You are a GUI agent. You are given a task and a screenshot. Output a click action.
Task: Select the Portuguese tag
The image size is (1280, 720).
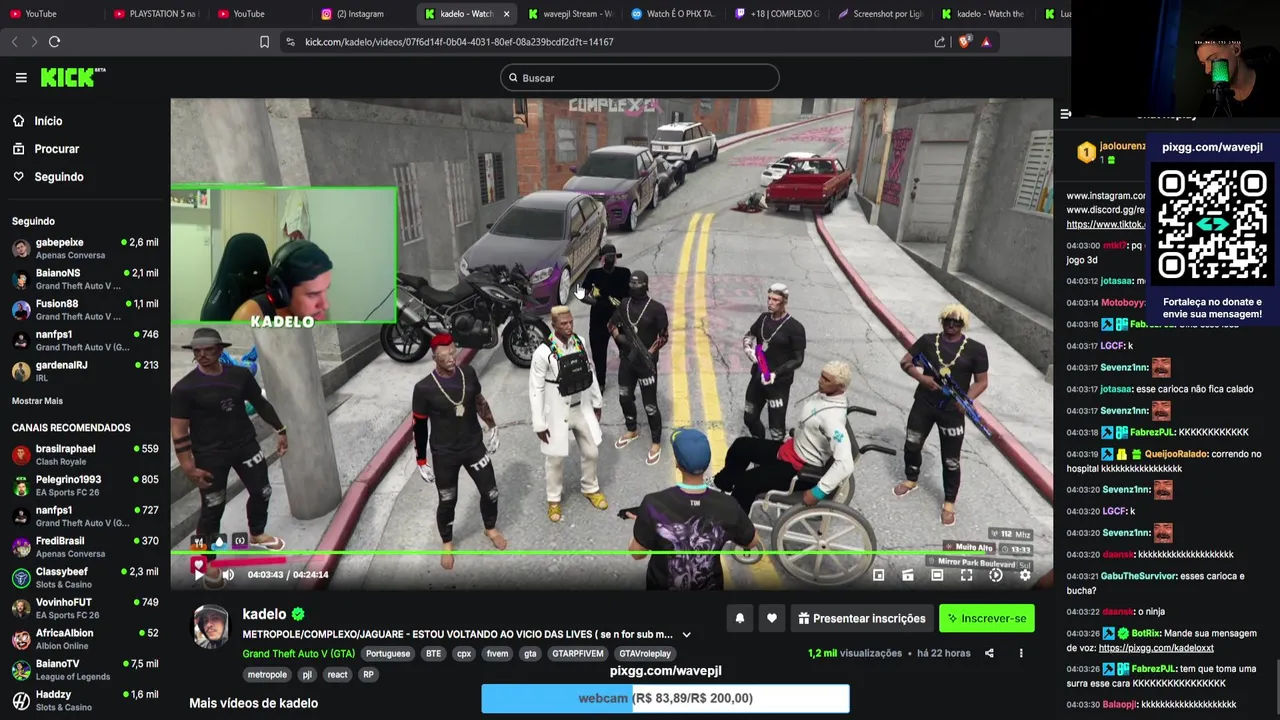click(x=388, y=654)
